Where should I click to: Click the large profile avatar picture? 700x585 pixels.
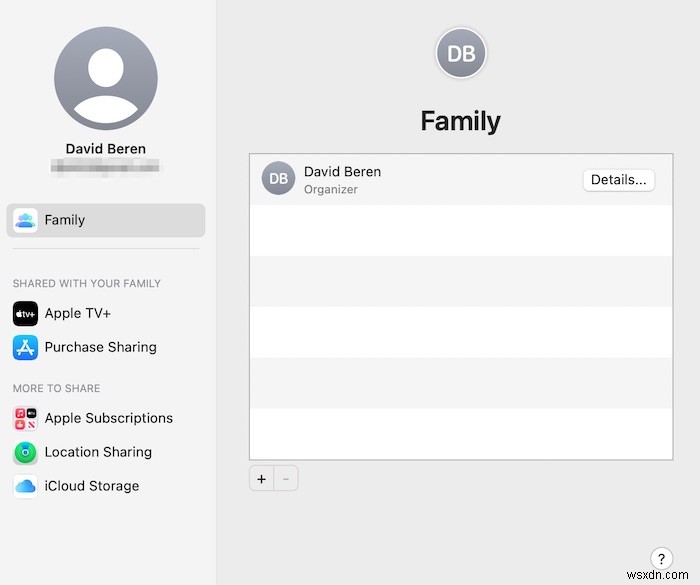[x=106, y=78]
